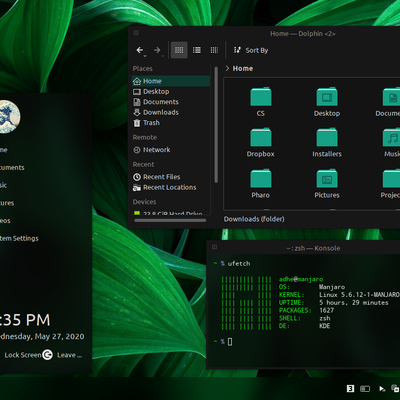Switch Dolphin to Compact view mode

tap(197, 50)
